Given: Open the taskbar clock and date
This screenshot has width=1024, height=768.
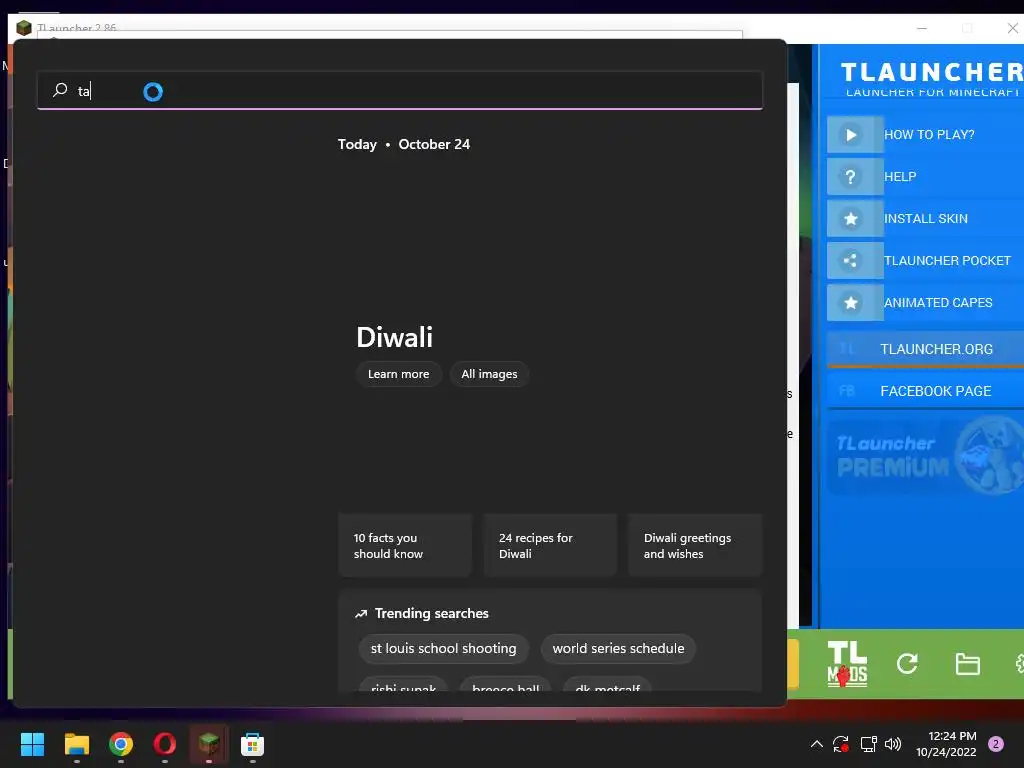Looking at the screenshot, I should (946, 744).
